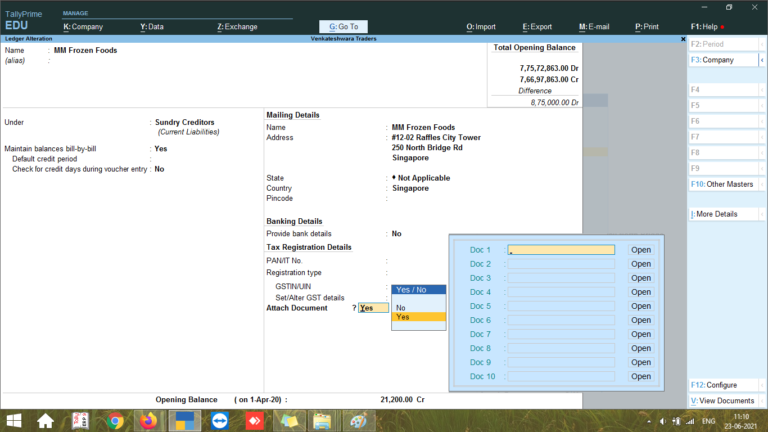768x432 pixels.
Task: Click the Doc 2 input field
Action: tap(561, 264)
